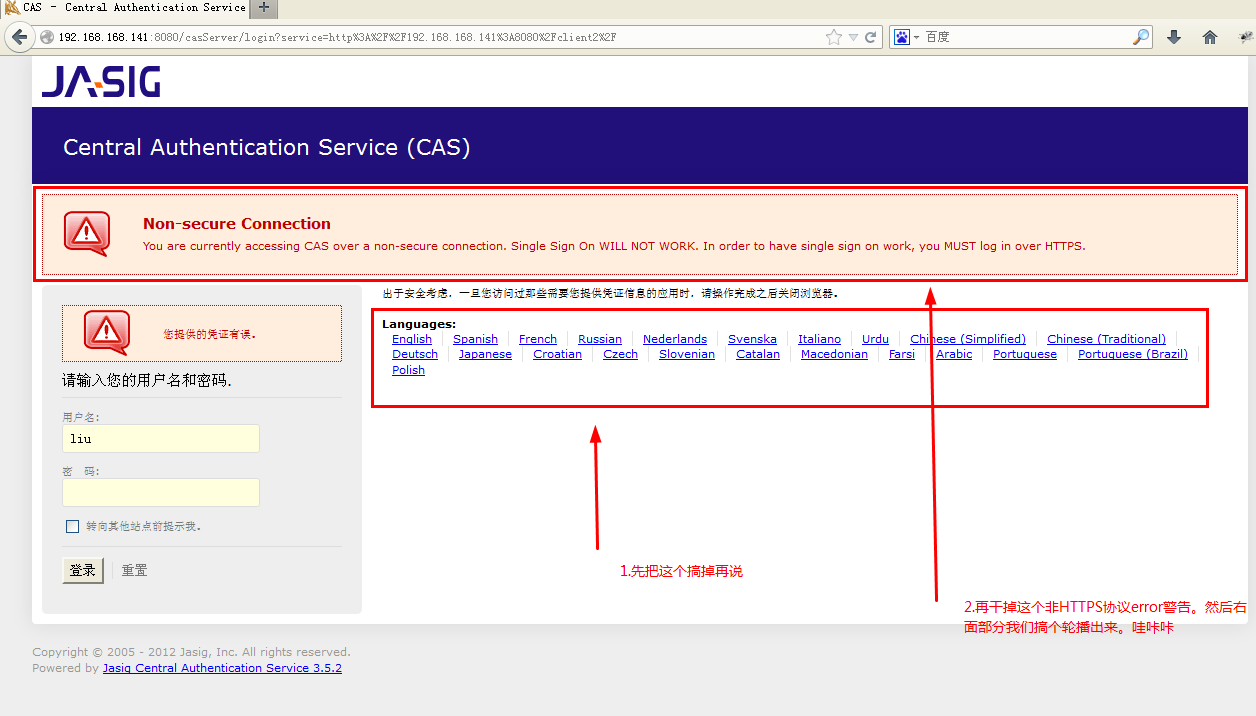Image resolution: width=1256 pixels, height=716 pixels.
Task: Switch language to French
Action: (538, 339)
